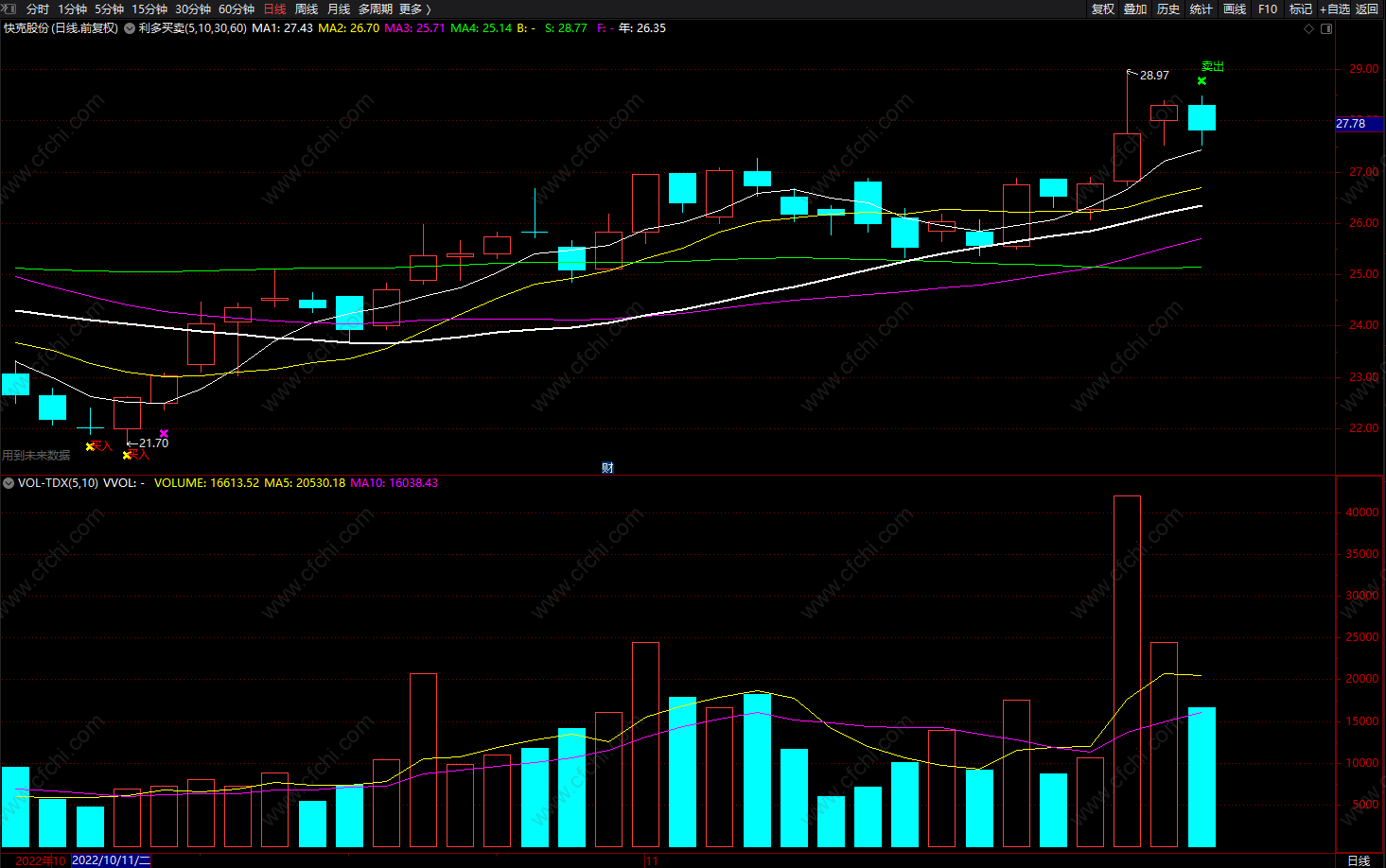Open the 画线 drawing tools
The height and width of the screenshot is (868, 1386).
[x=1235, y=9]
